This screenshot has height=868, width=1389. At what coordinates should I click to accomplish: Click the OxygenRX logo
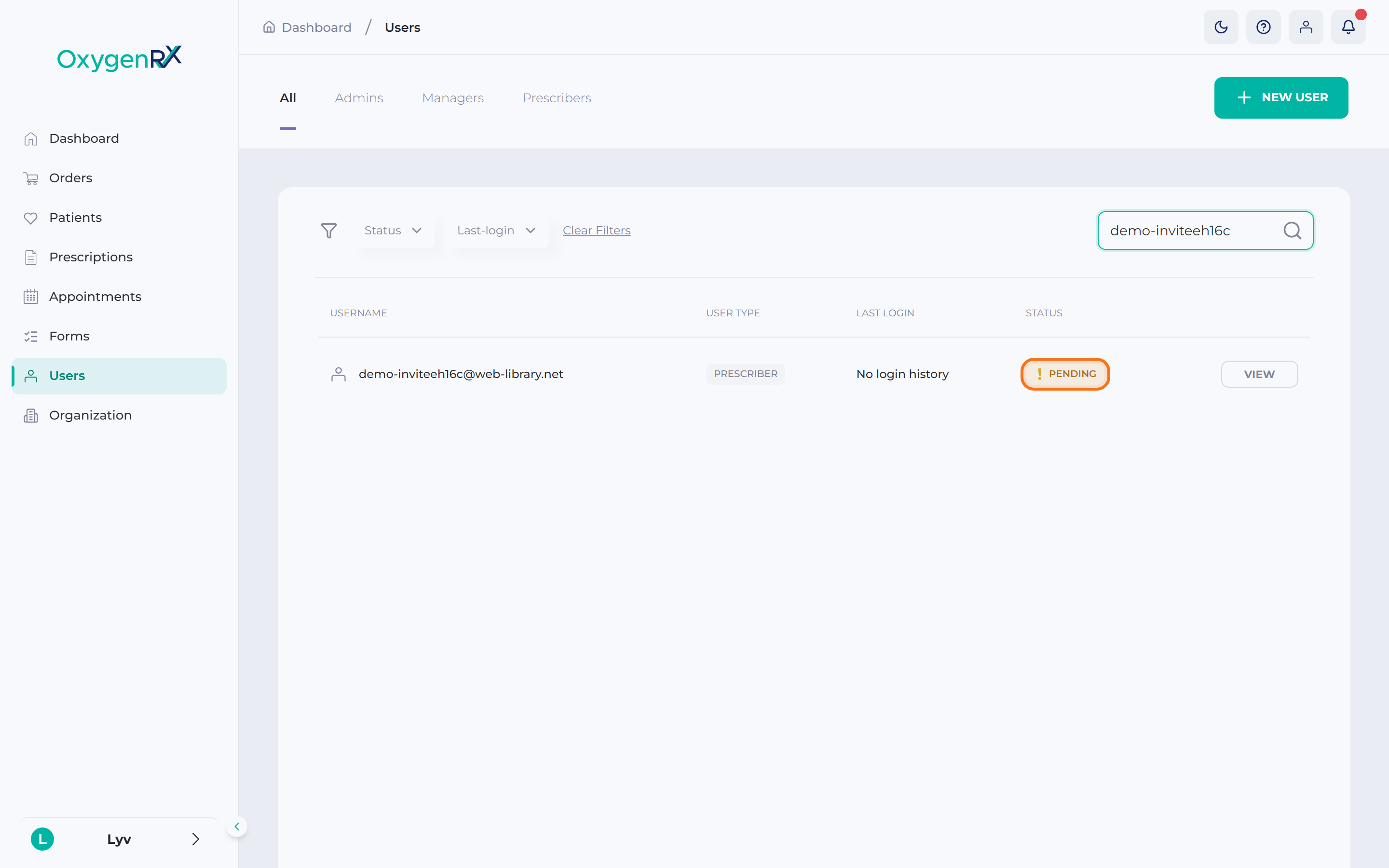tap(120, 58)
